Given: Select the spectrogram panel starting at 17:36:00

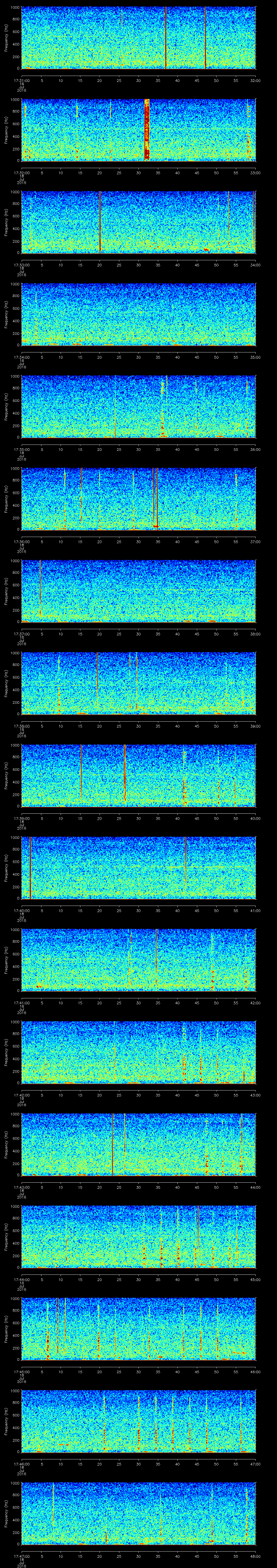Looking at the screenshot, I should click(138, 499).
